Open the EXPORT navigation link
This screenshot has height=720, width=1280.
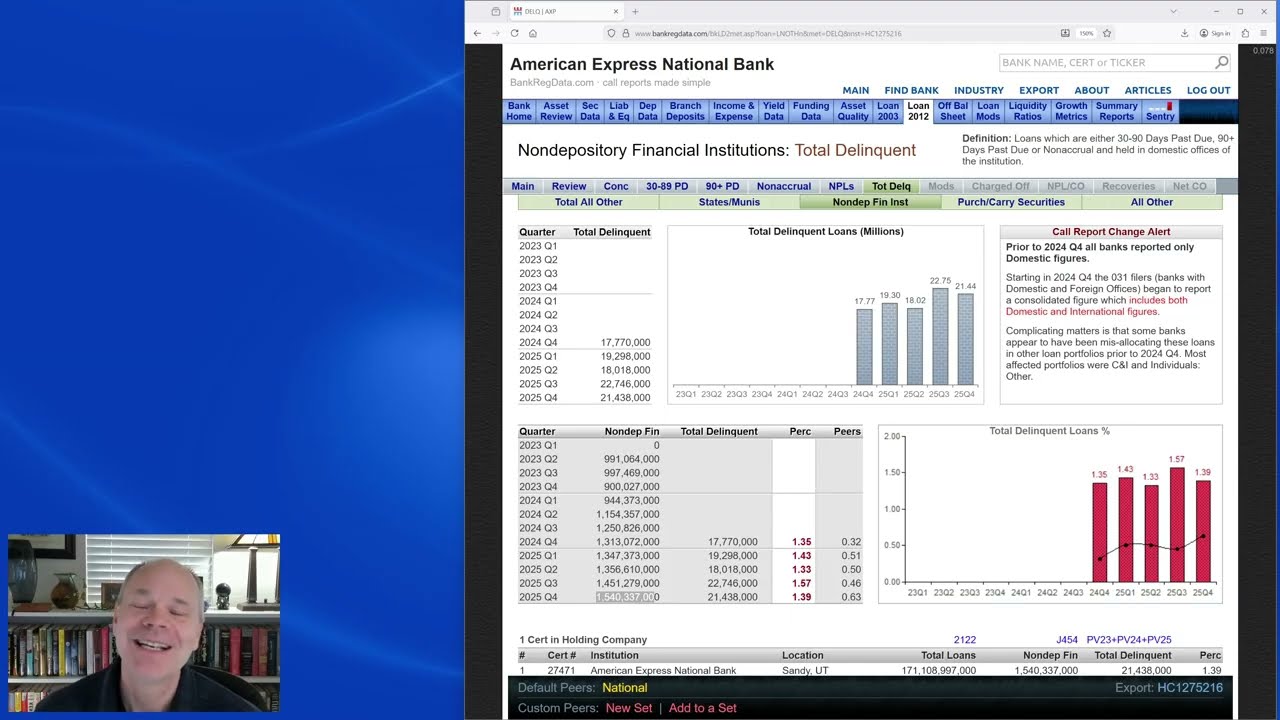[1039, 90]
